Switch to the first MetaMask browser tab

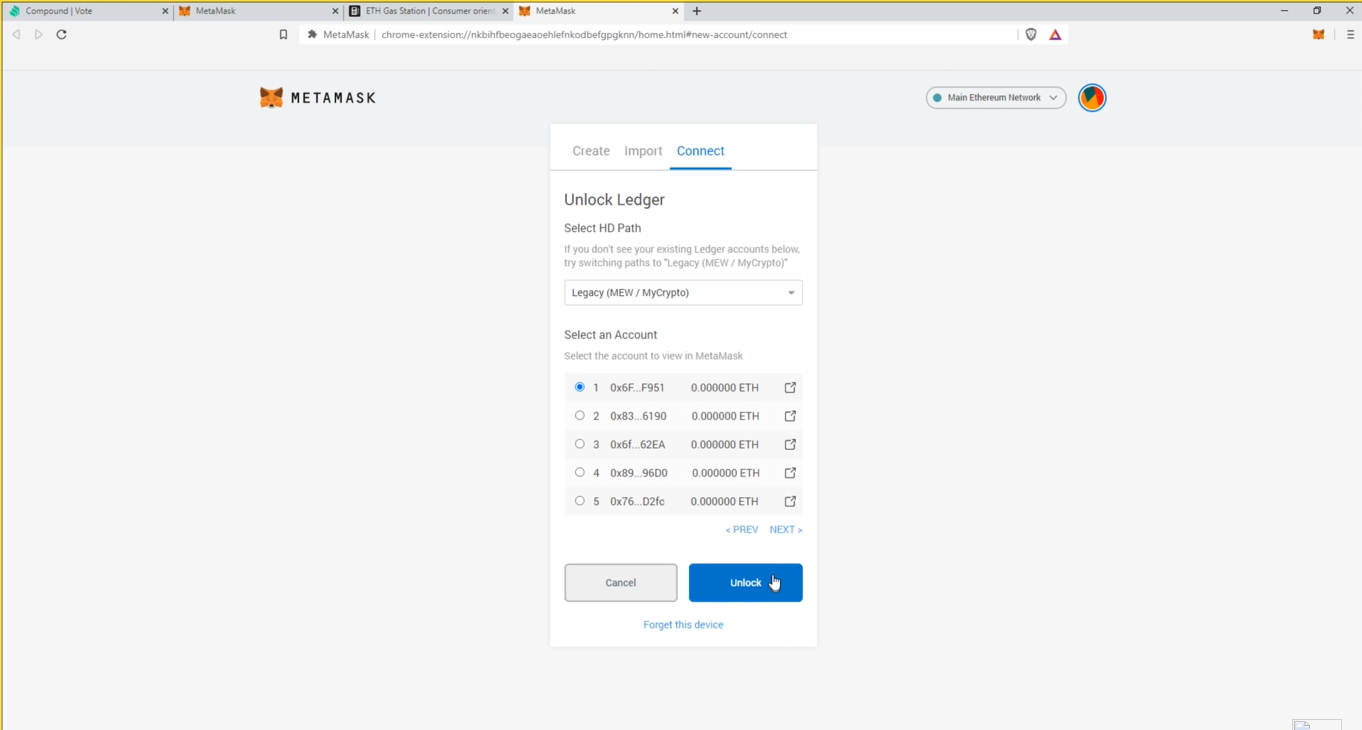tap(258, 11)
